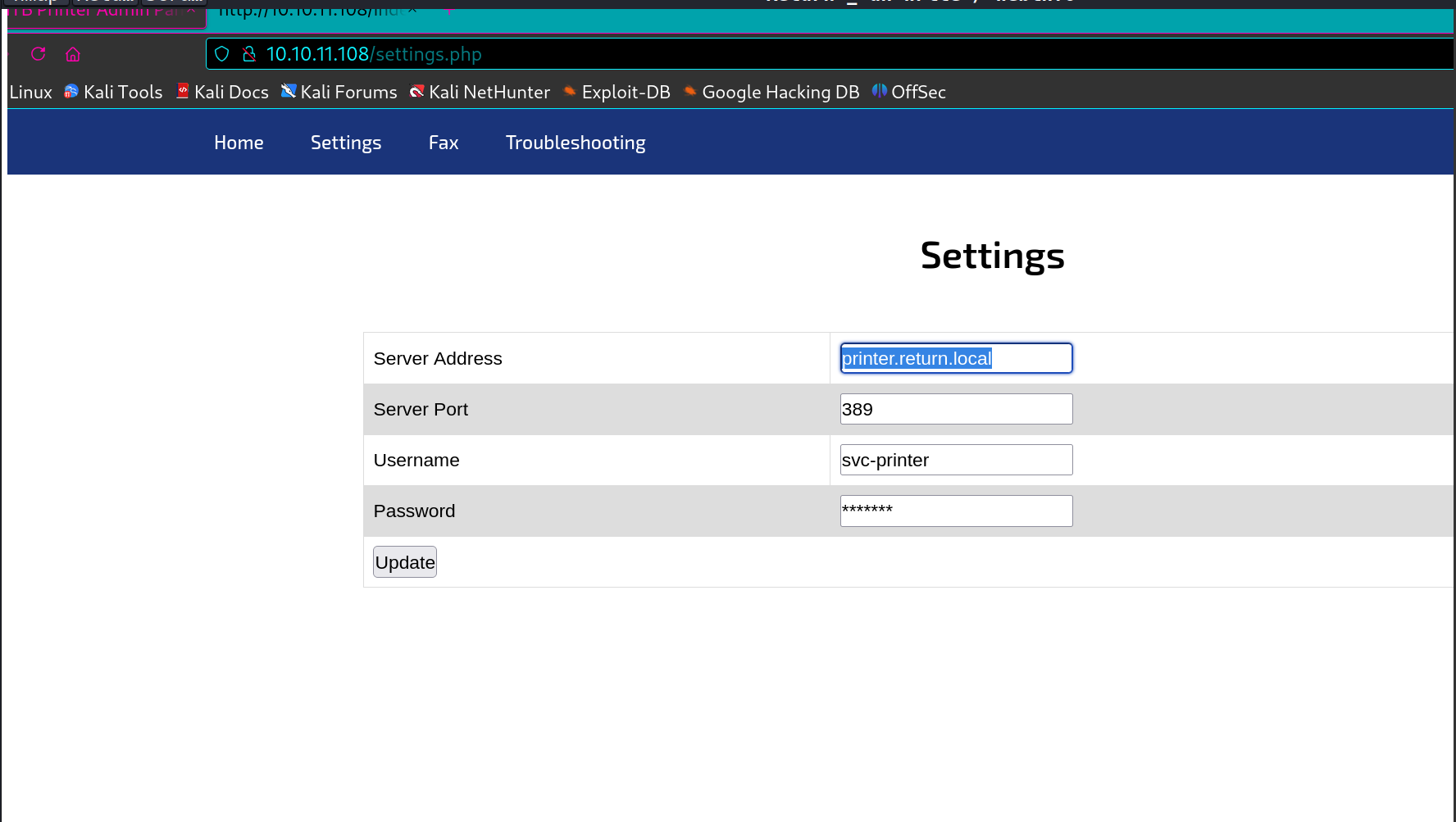Open the Kali Forums bookmark
The width and height of the screenshot is (1456, 822).
click(x=339, y=92)
